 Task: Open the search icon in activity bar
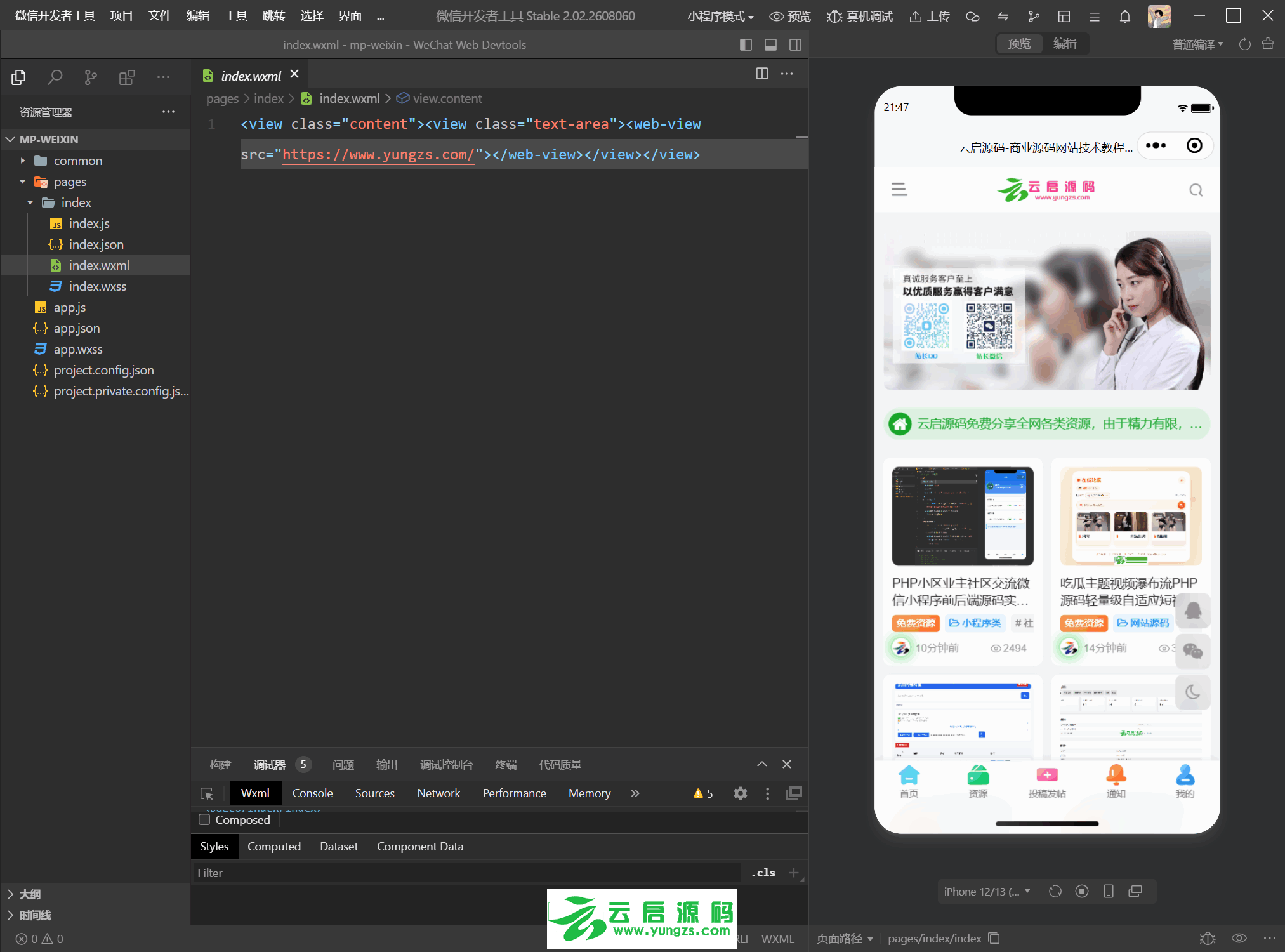pos(55,77)
